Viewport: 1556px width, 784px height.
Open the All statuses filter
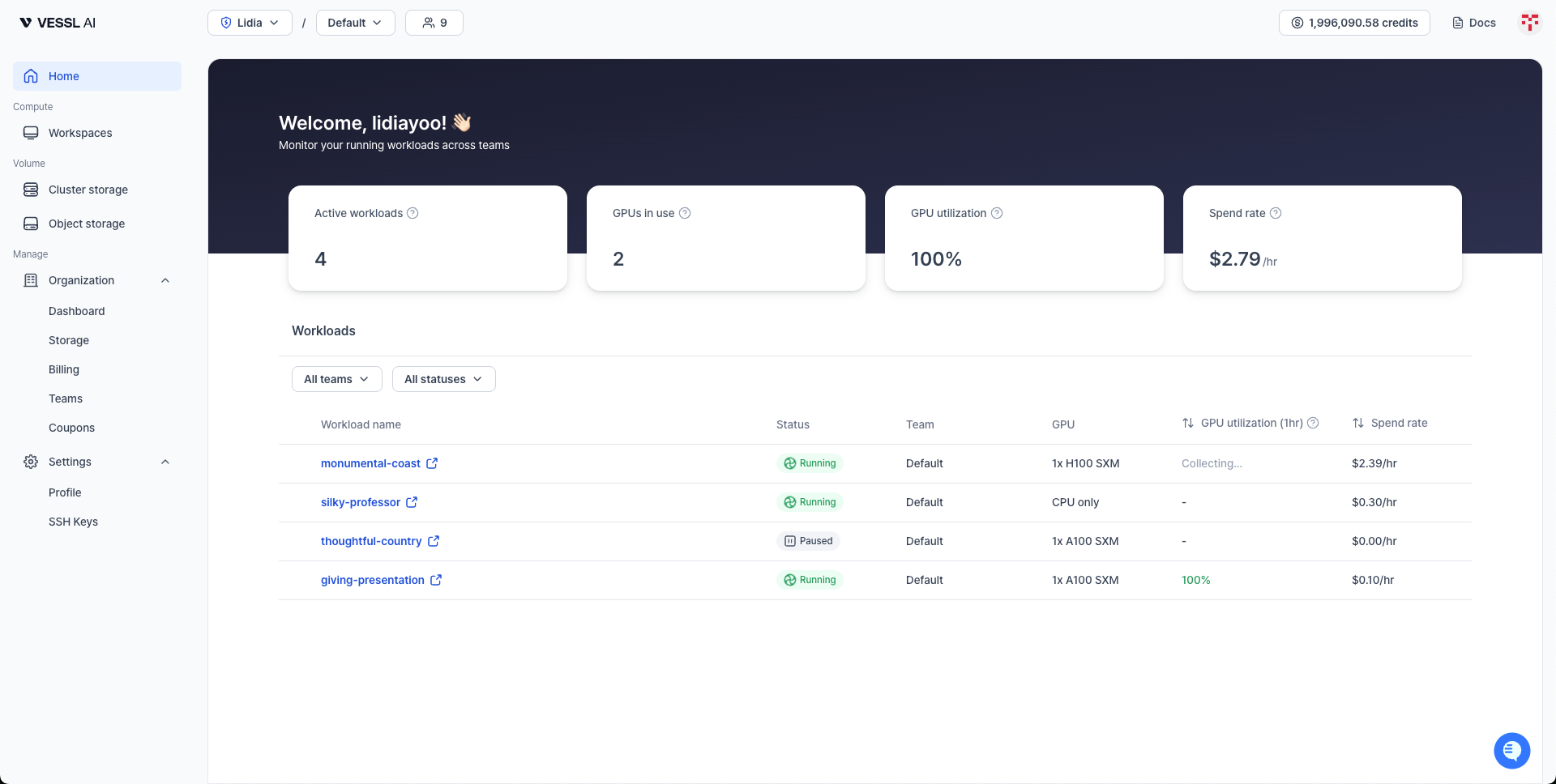click(443, 378)
